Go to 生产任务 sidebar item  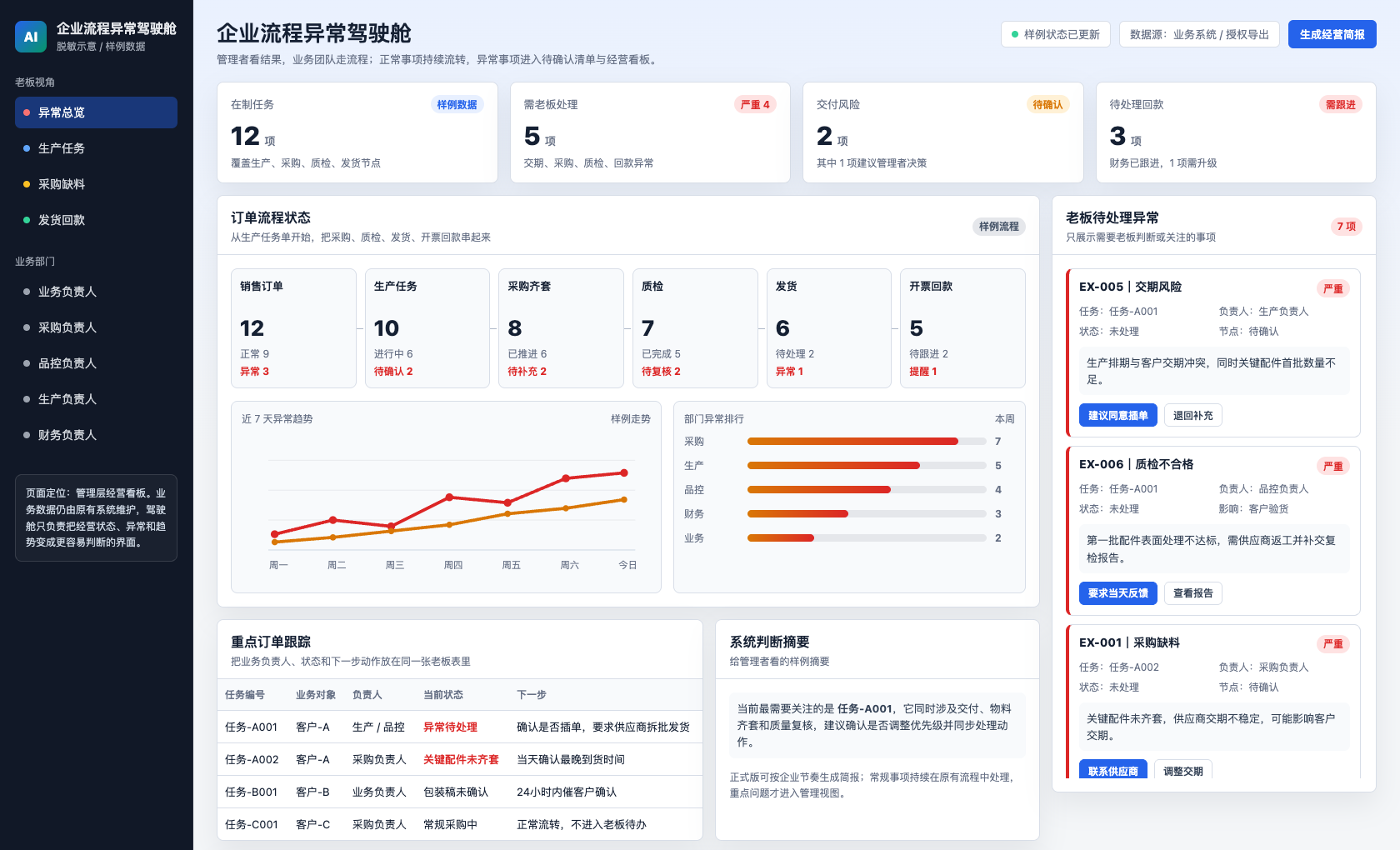click(96, 148)
